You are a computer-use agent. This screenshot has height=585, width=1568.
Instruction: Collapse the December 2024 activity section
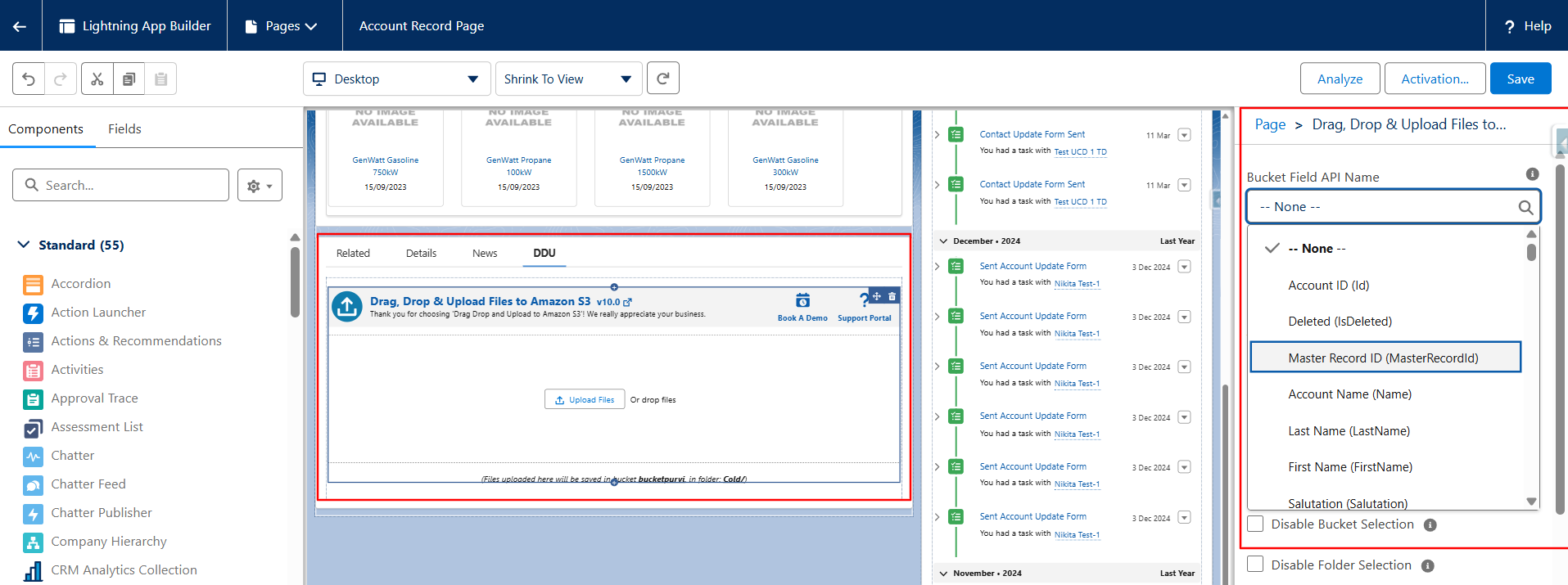tap(943, 241)
